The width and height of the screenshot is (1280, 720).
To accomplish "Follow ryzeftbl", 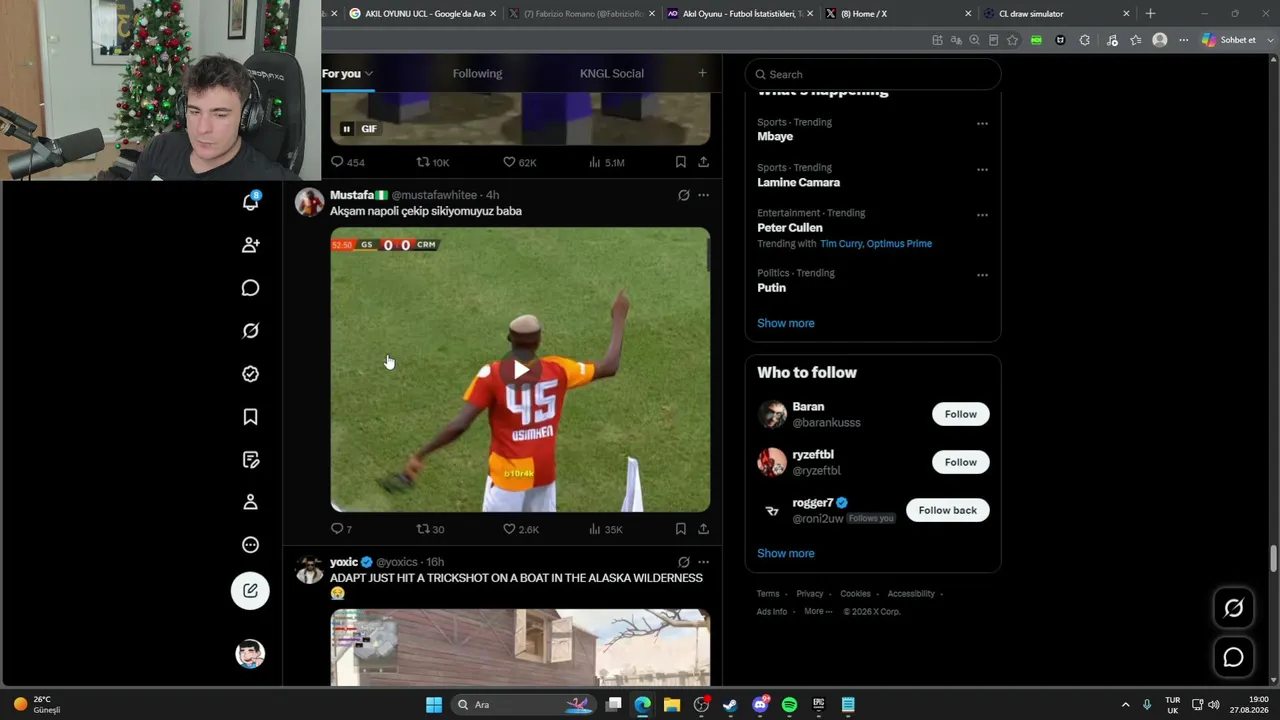I will point(961,462).
